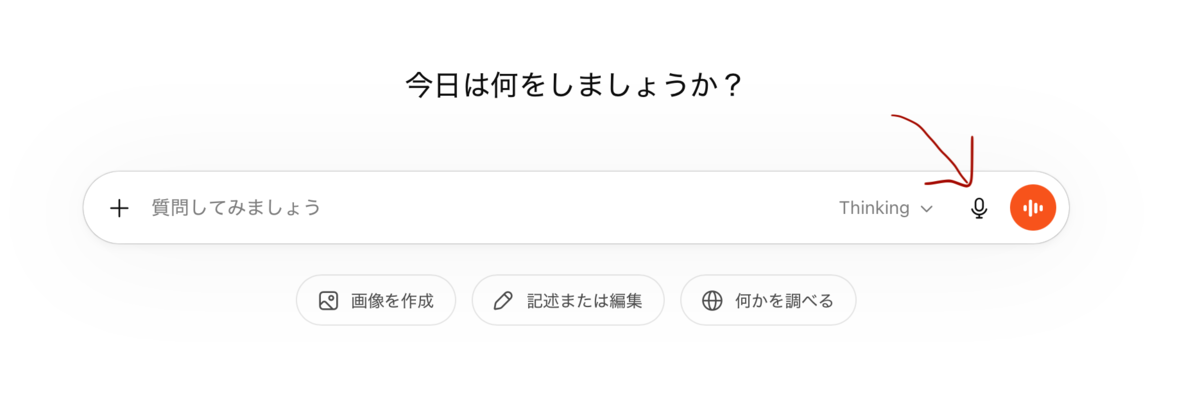Click the pencil icon in 記述または編集
Image resolution: width=1200 pixels, height=406 pixels.
tap(504, 300)
